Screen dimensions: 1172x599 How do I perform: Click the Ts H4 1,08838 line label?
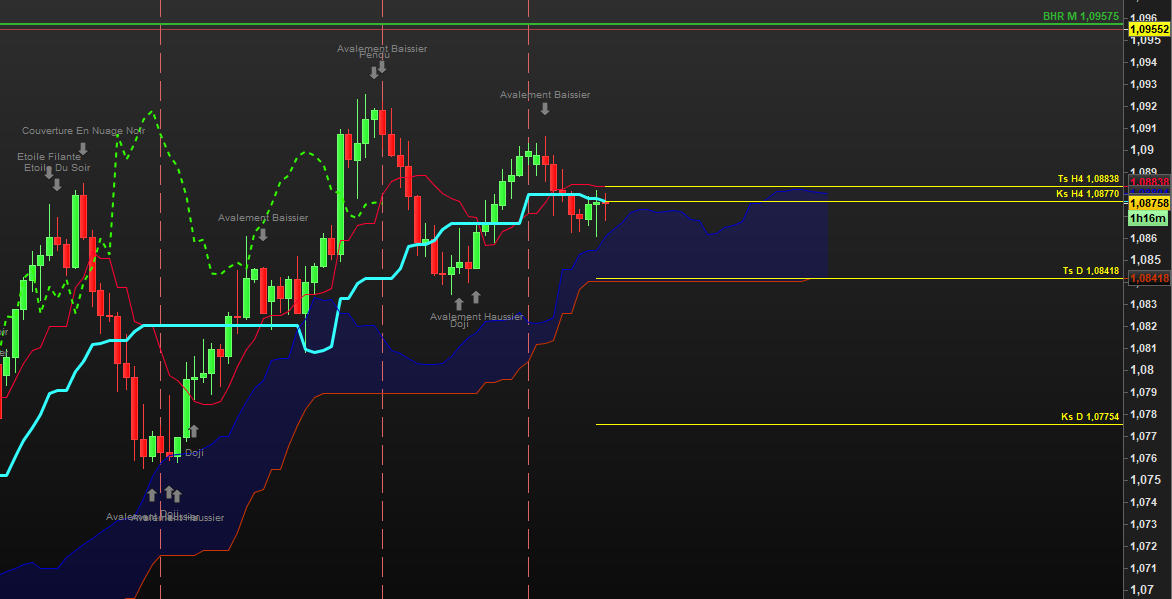click(1088, 179)
